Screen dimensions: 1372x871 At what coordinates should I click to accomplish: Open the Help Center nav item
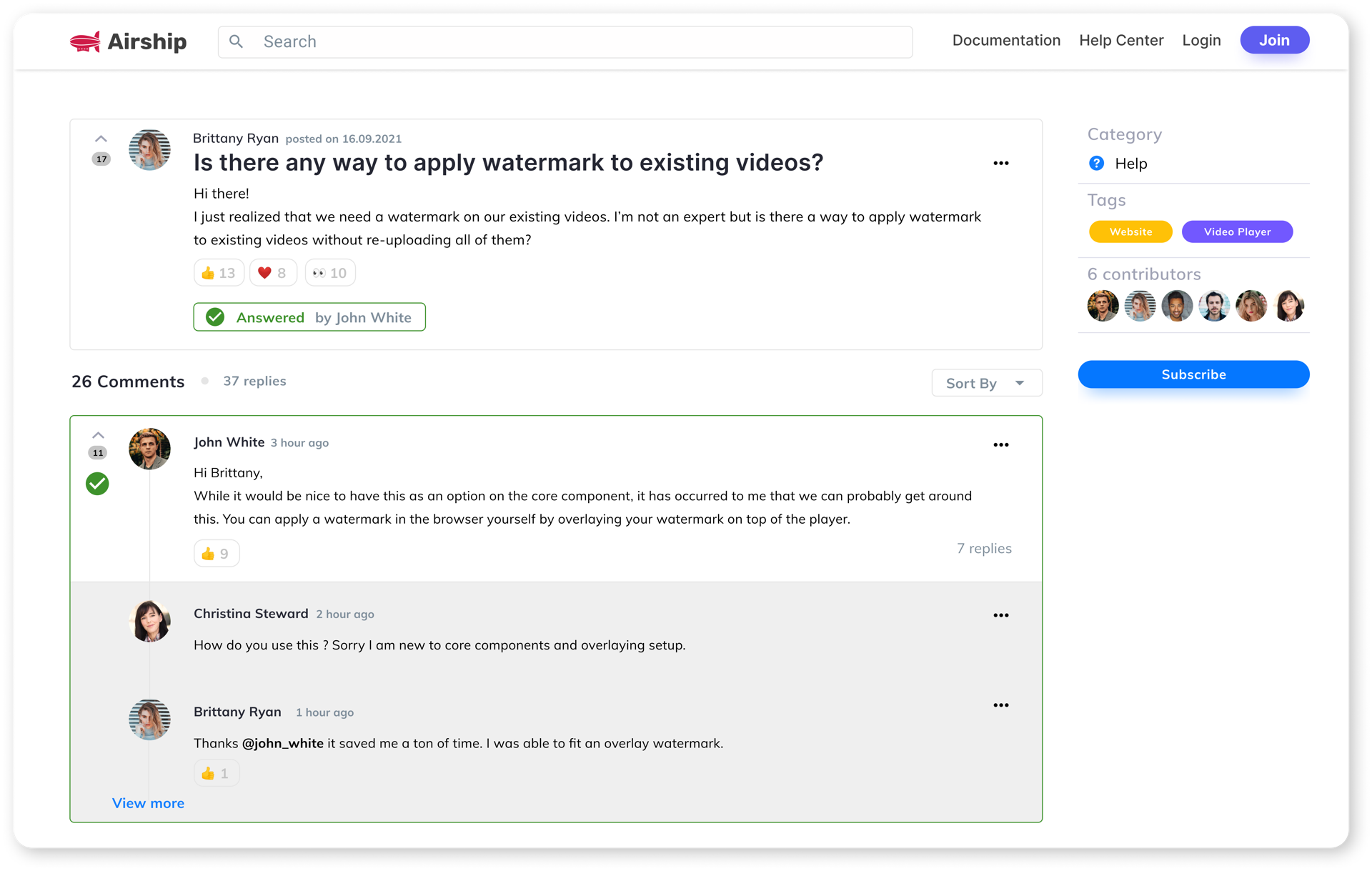tap(1121, 41)
